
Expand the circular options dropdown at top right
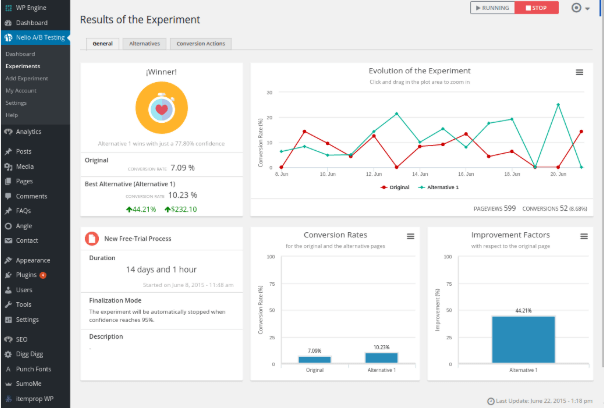(x=580, y=8)
